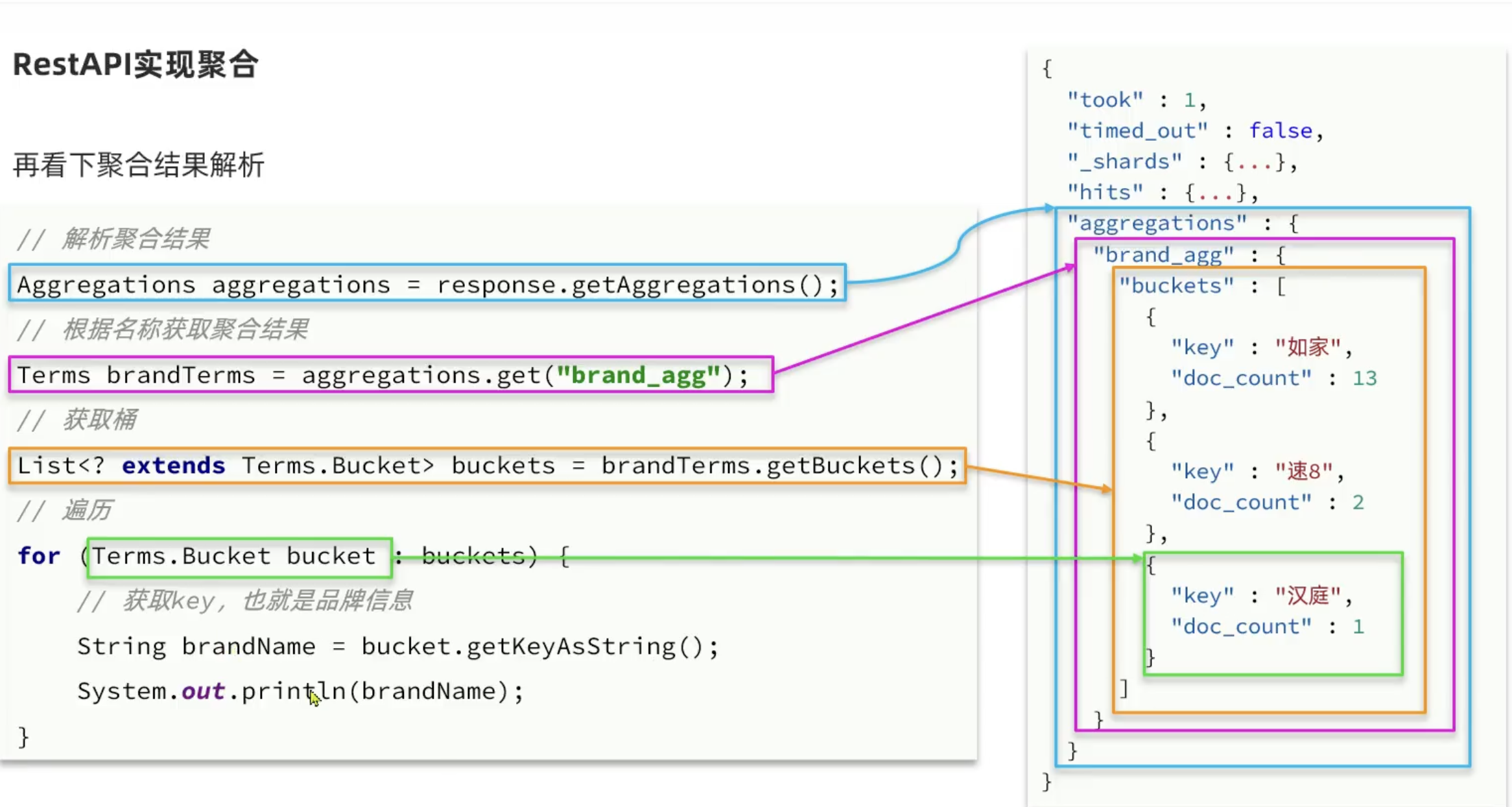Click the 再看下聚合结果解析 subtitle text
The image size is (1512, 807).
(138, 165)
